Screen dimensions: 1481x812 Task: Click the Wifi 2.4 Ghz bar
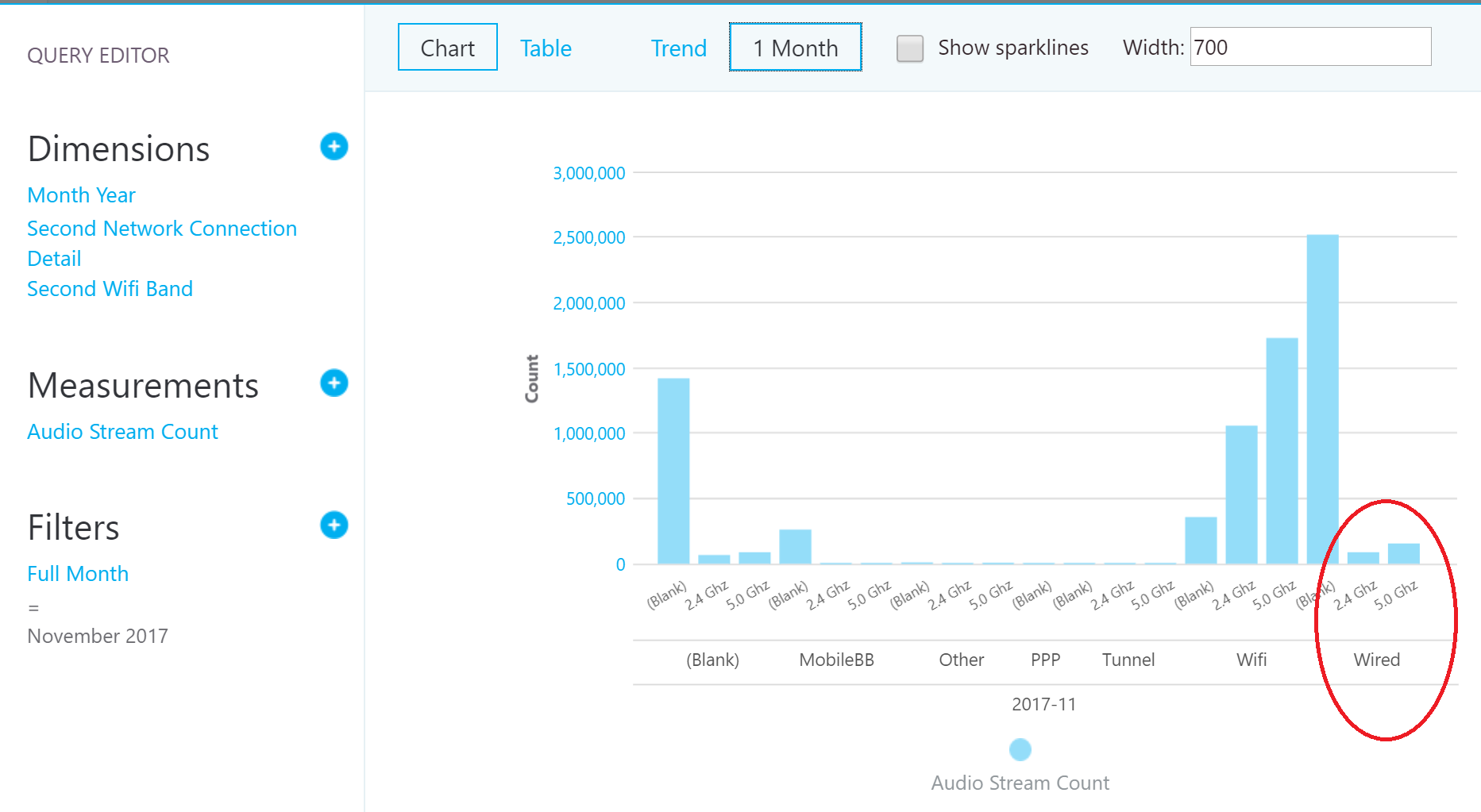1241,495
